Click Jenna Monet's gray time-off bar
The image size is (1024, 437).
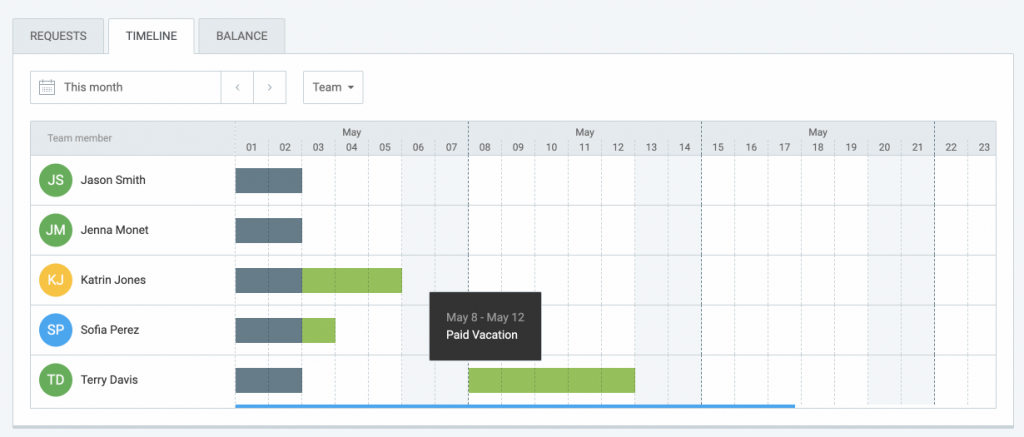268,231
